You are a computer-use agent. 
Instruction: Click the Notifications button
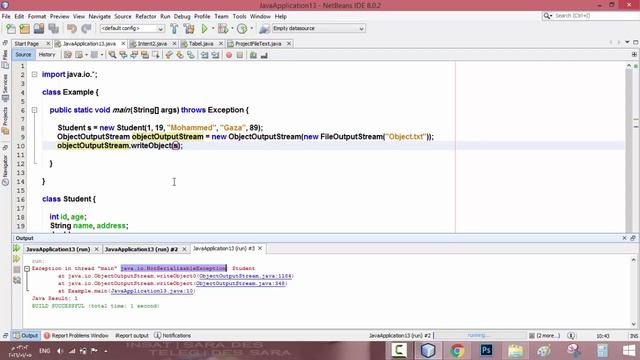(x=173, y=336)
